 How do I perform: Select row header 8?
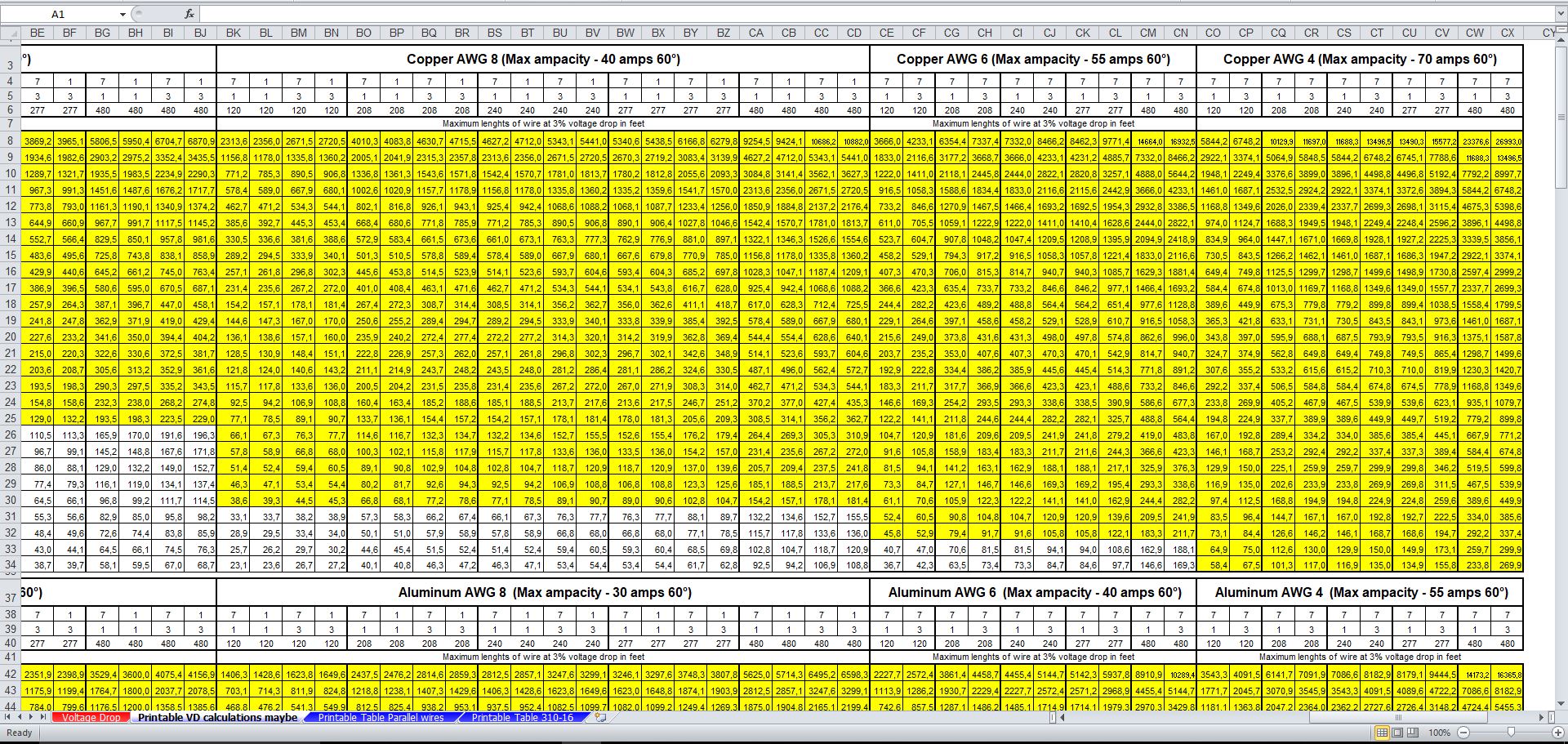(10, 140)
